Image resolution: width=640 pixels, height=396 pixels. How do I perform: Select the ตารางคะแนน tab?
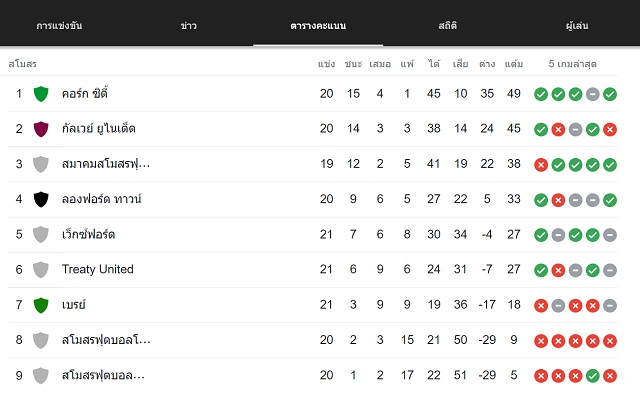(318, 26)
